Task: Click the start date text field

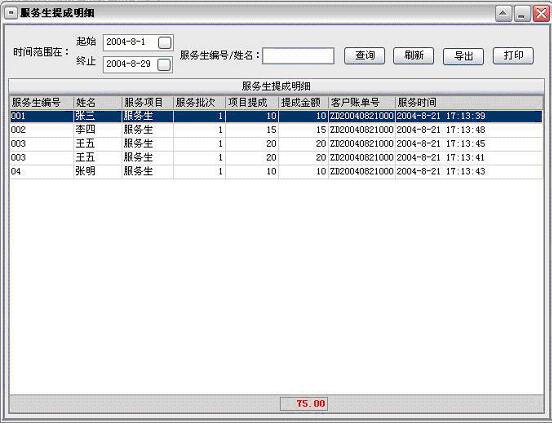Action: click(x=131, y=43)
